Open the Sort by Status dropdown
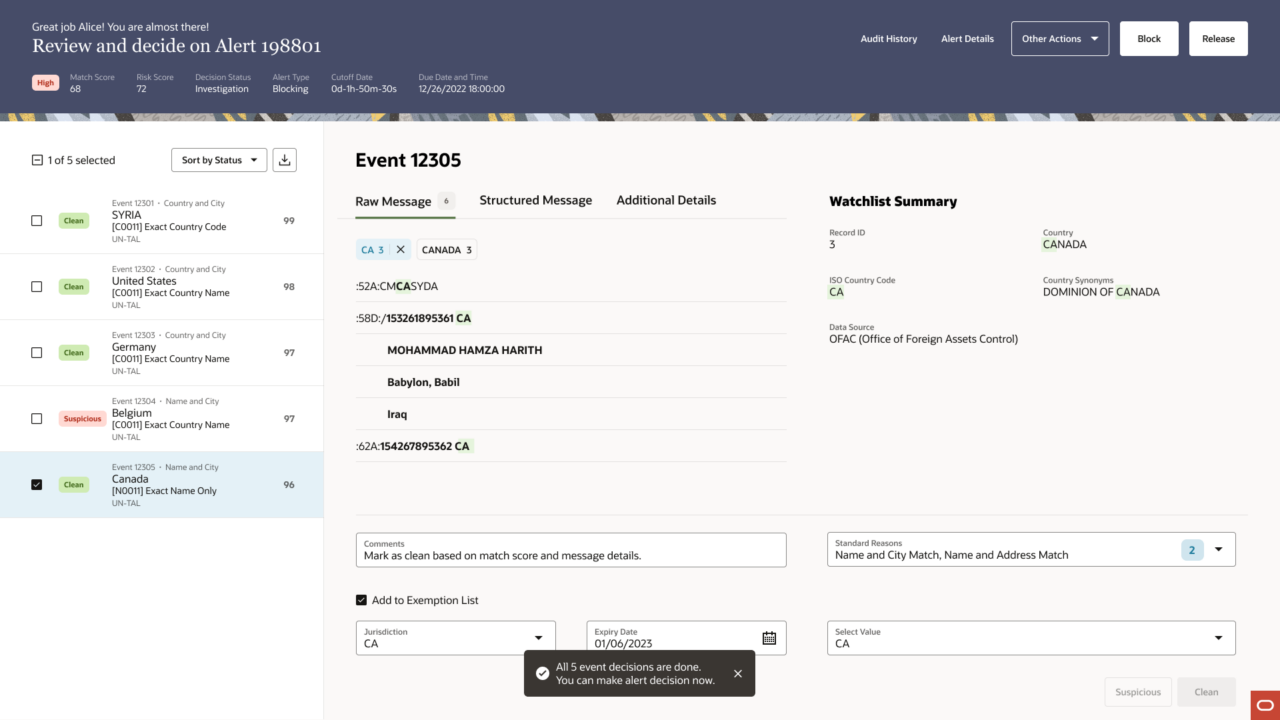 pyautogui.click(x=219, y=160)
